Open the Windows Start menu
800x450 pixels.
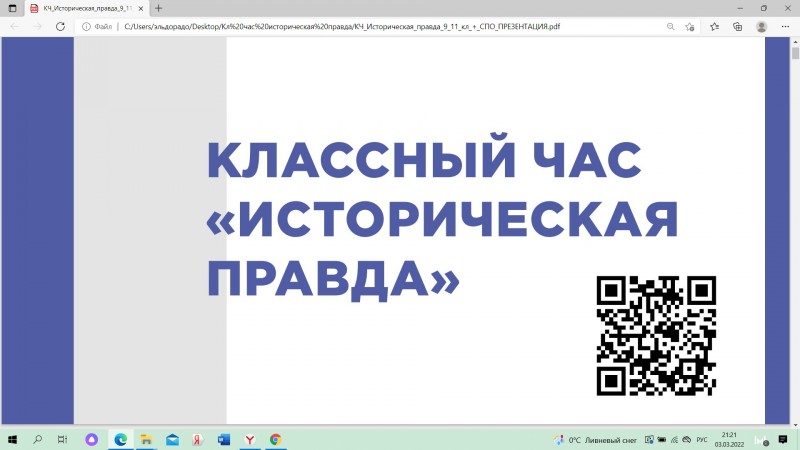tap(12, 439)
